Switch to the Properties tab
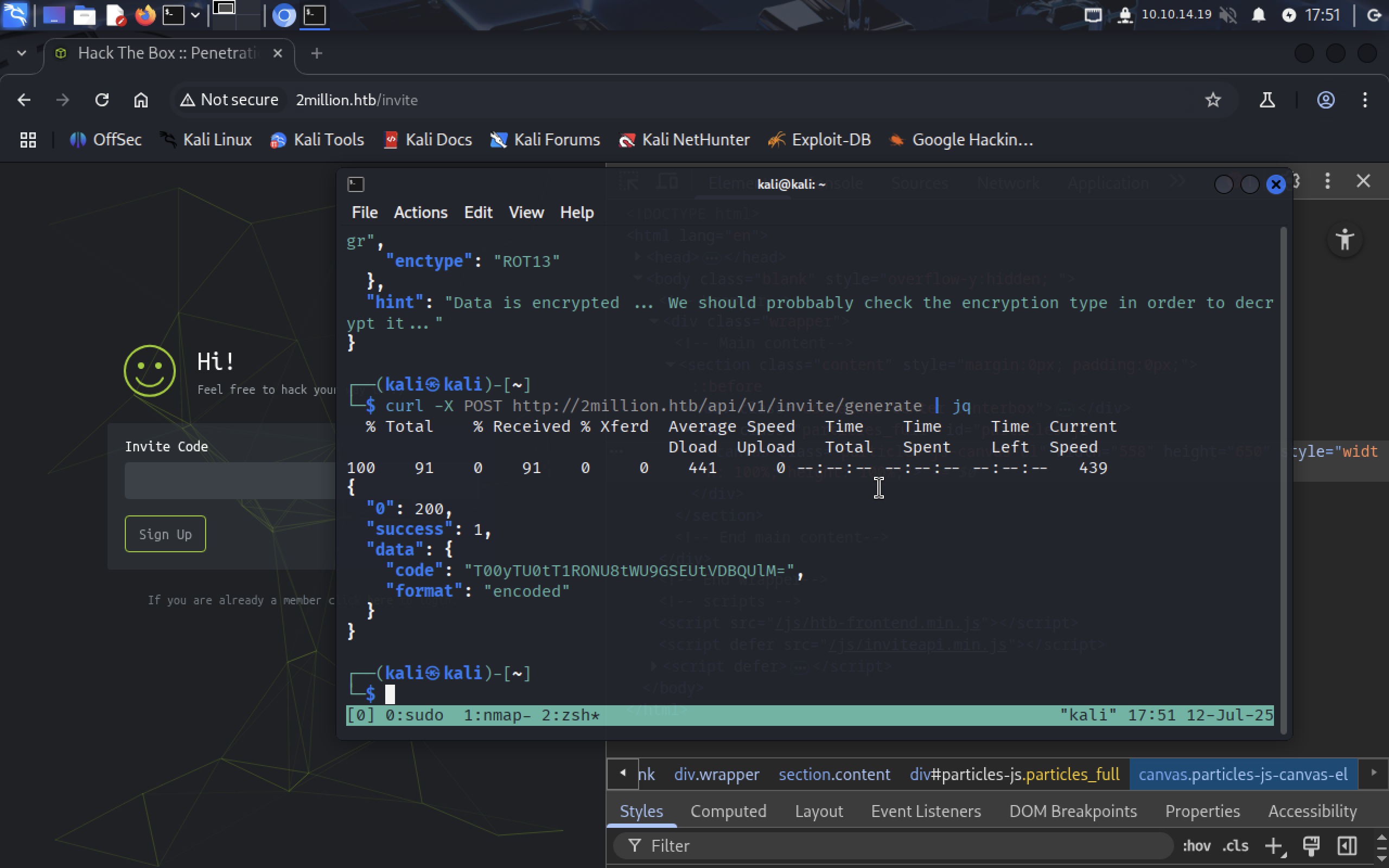 (1202, 810)
